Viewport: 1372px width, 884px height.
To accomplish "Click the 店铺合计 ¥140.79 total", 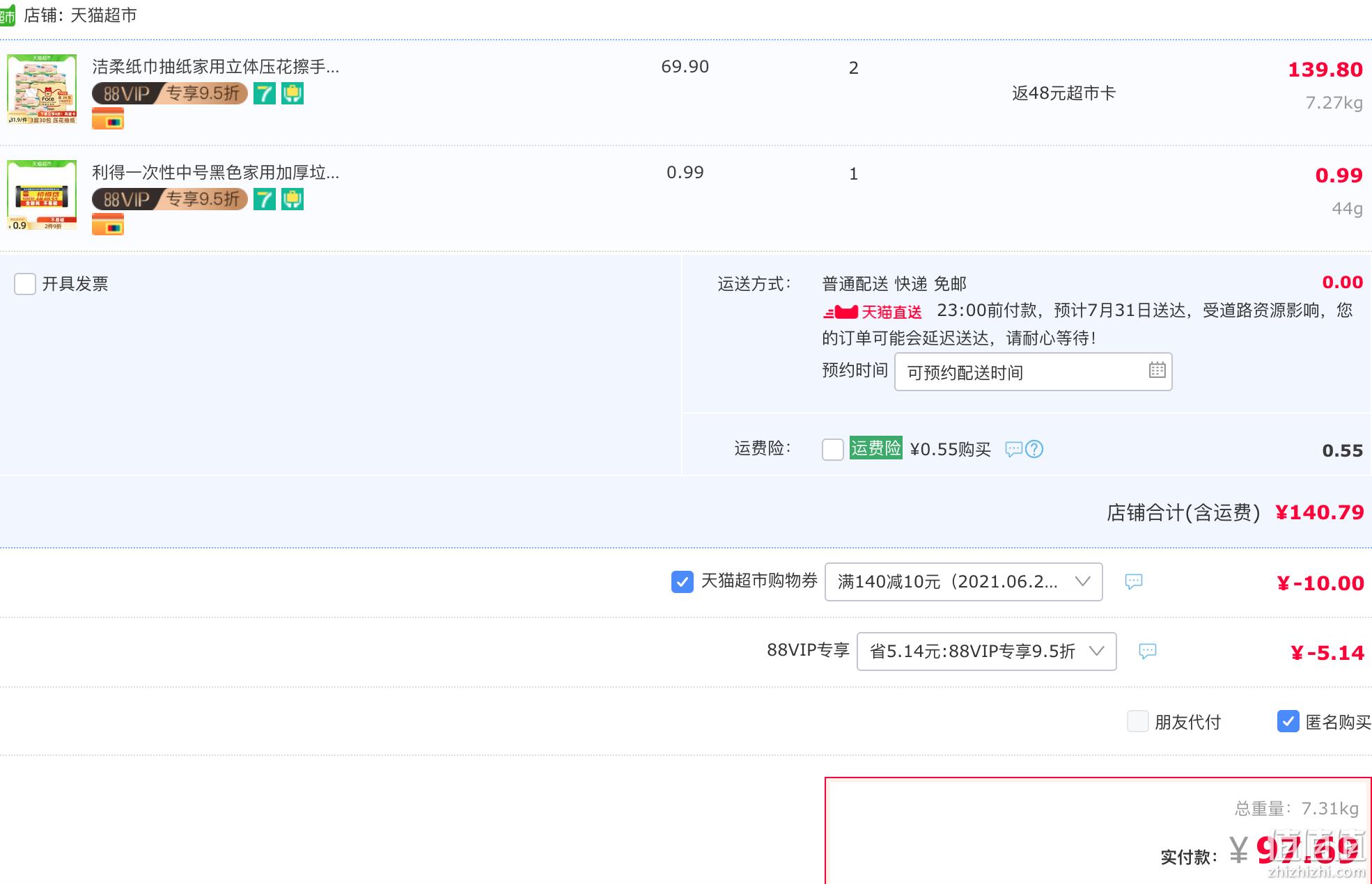I will coord(1235,513).
